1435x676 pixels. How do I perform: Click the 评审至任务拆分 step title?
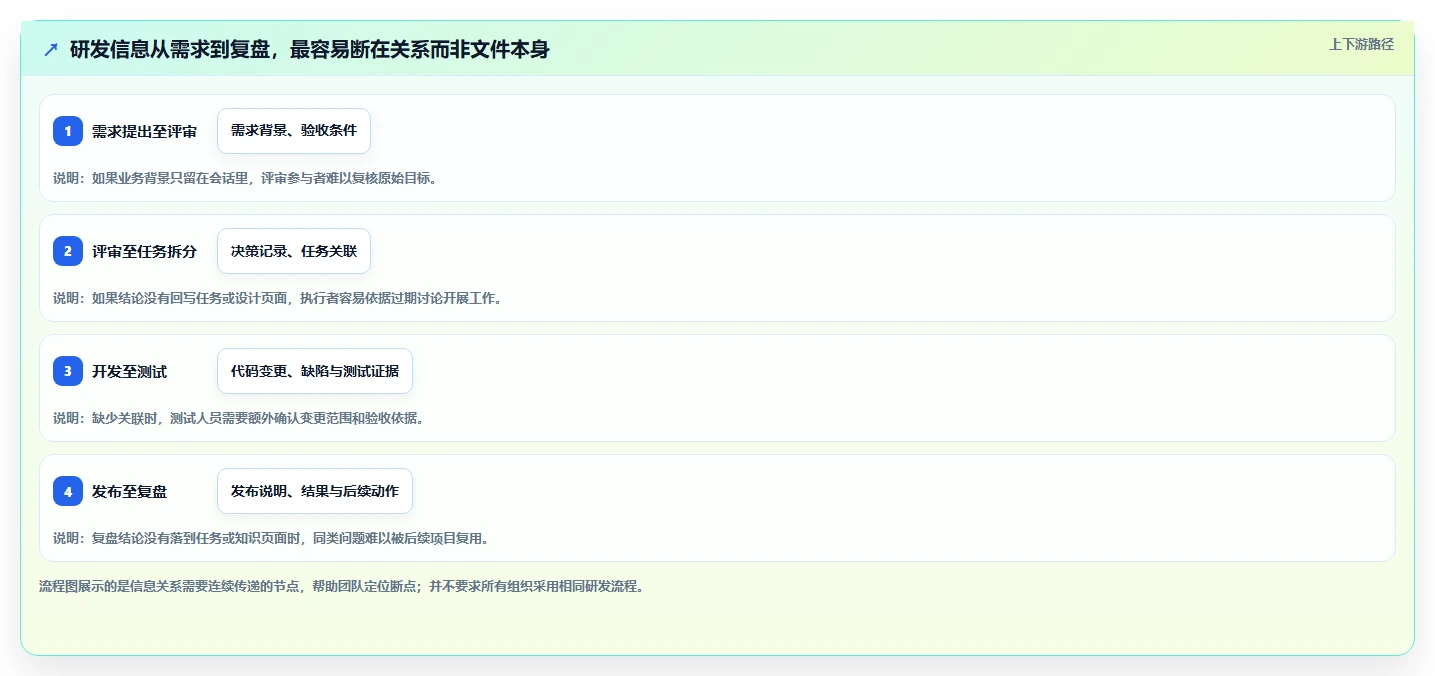click(144, 251)
